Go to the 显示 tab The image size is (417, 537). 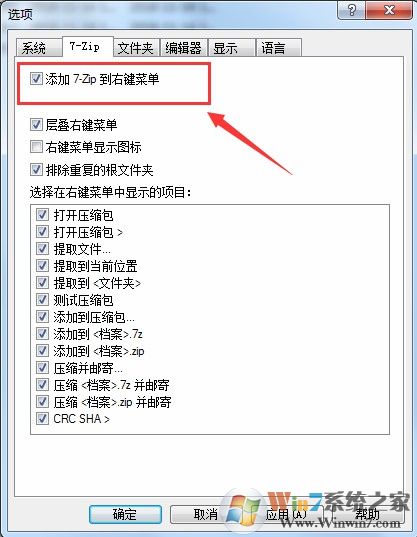(232, 48)
